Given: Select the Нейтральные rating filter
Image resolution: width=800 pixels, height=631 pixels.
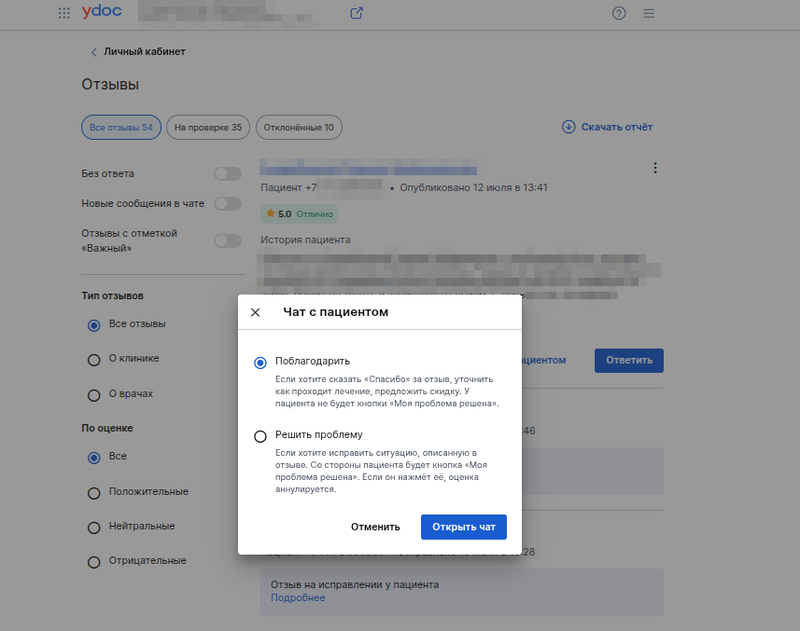Looking at the screenshot, I should point(94,527).
